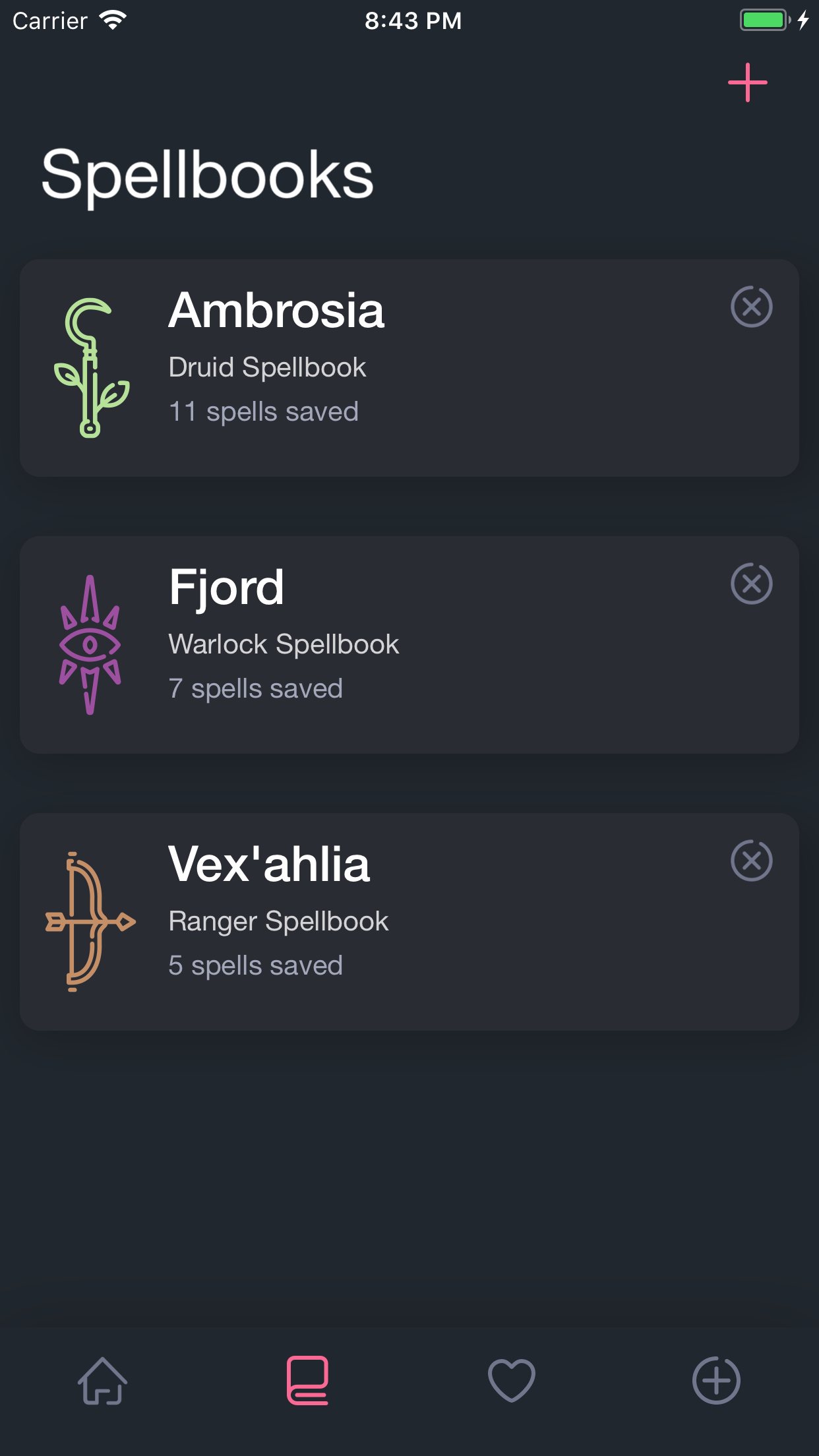Open the Home tab
The image size is (819, 1456).
pos(102,1380)
